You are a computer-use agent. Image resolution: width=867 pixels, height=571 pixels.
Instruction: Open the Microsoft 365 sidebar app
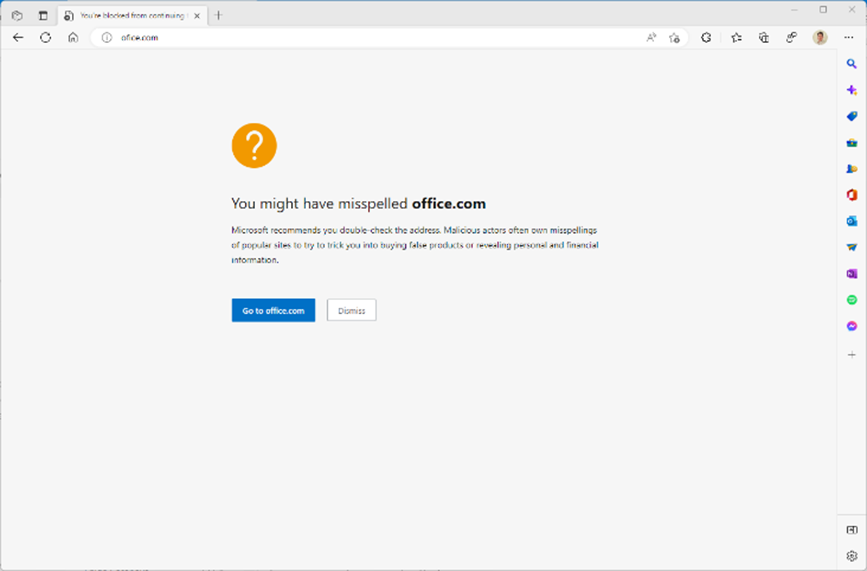[852, 195]
